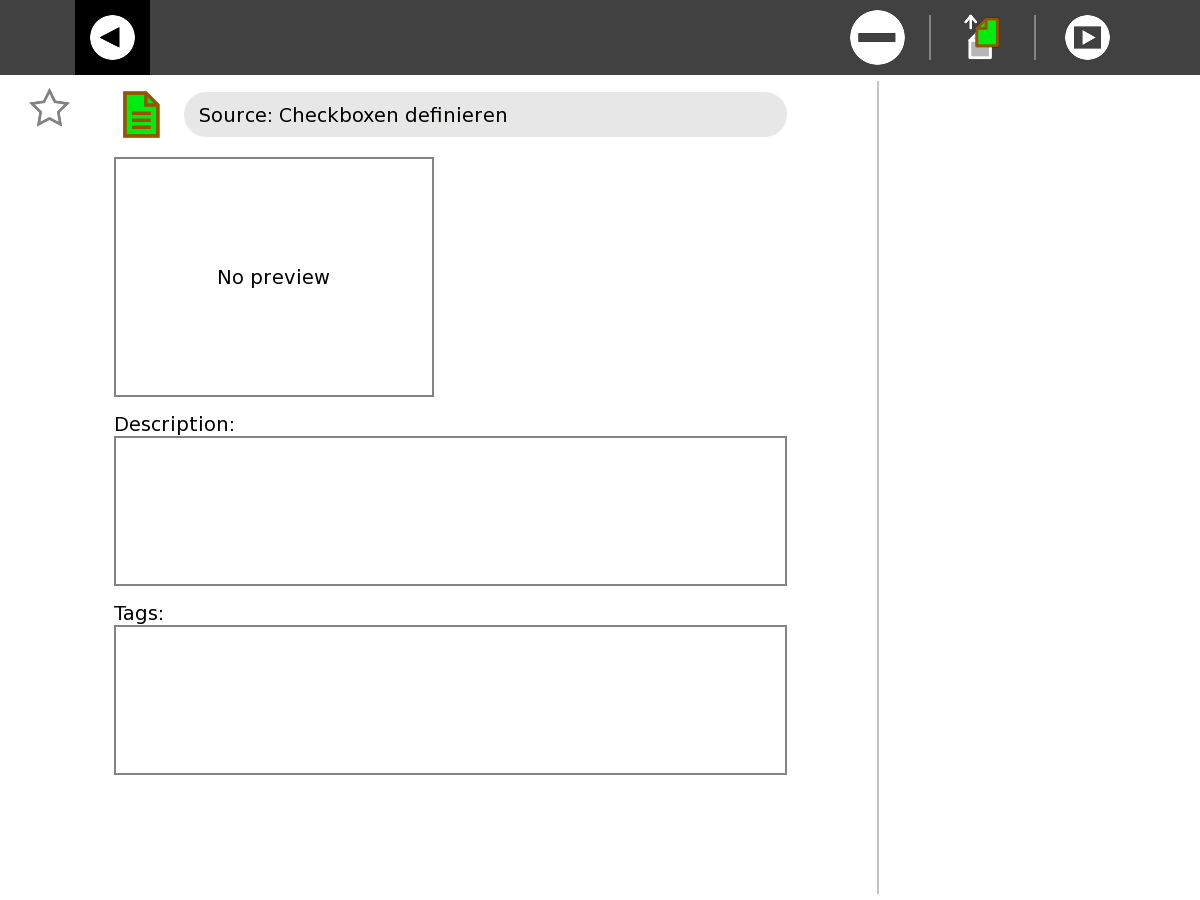Click the back arrow button

pyautogui.click(x=112, y=38)
